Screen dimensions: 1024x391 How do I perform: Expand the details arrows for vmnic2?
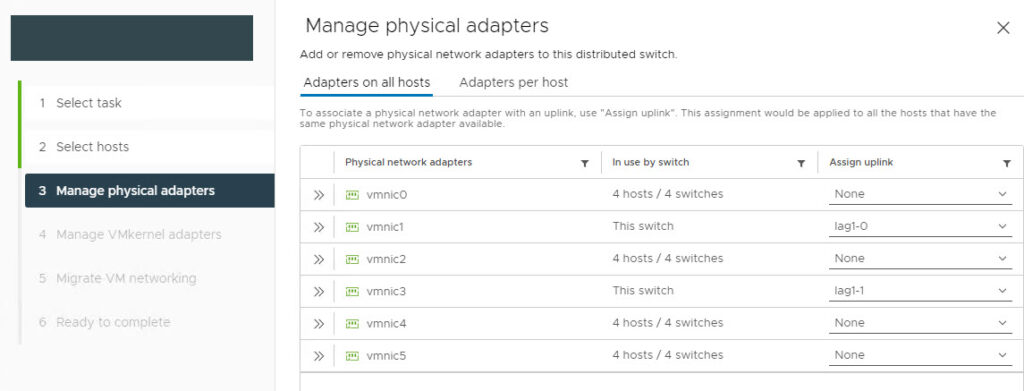tap(319, 259)
